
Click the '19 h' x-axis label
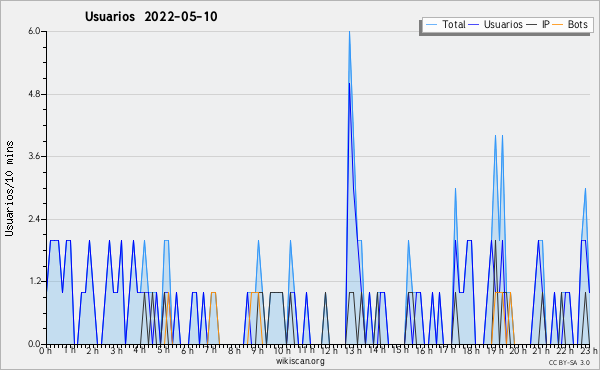pyautogui.click(x=495, y=351)
